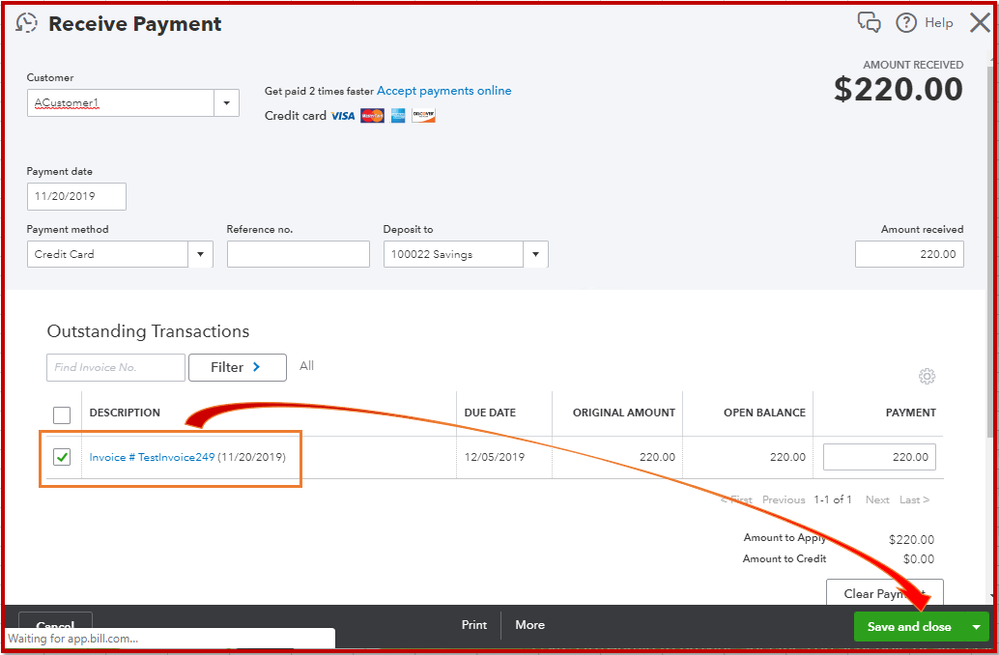
Task: Click the ORIGINAL AMOUNT column header
Action: (624, 413)
